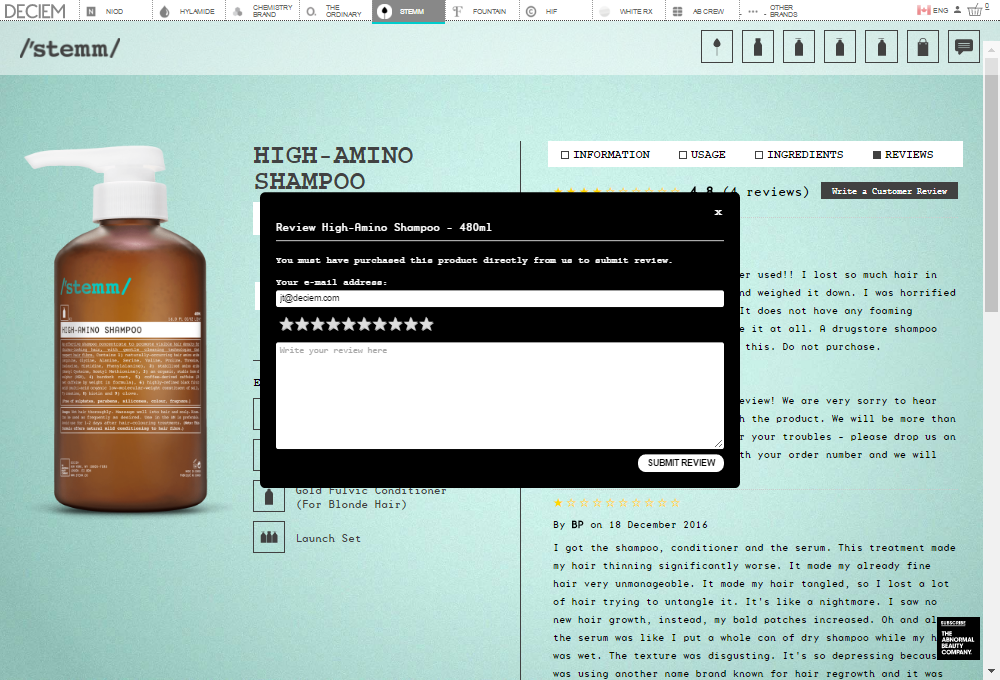The width and height of the screenshot is (1000, 680).
Task: Open the HIF brand in the top bar
Action: pyautogui.click(x=555, y=11)
